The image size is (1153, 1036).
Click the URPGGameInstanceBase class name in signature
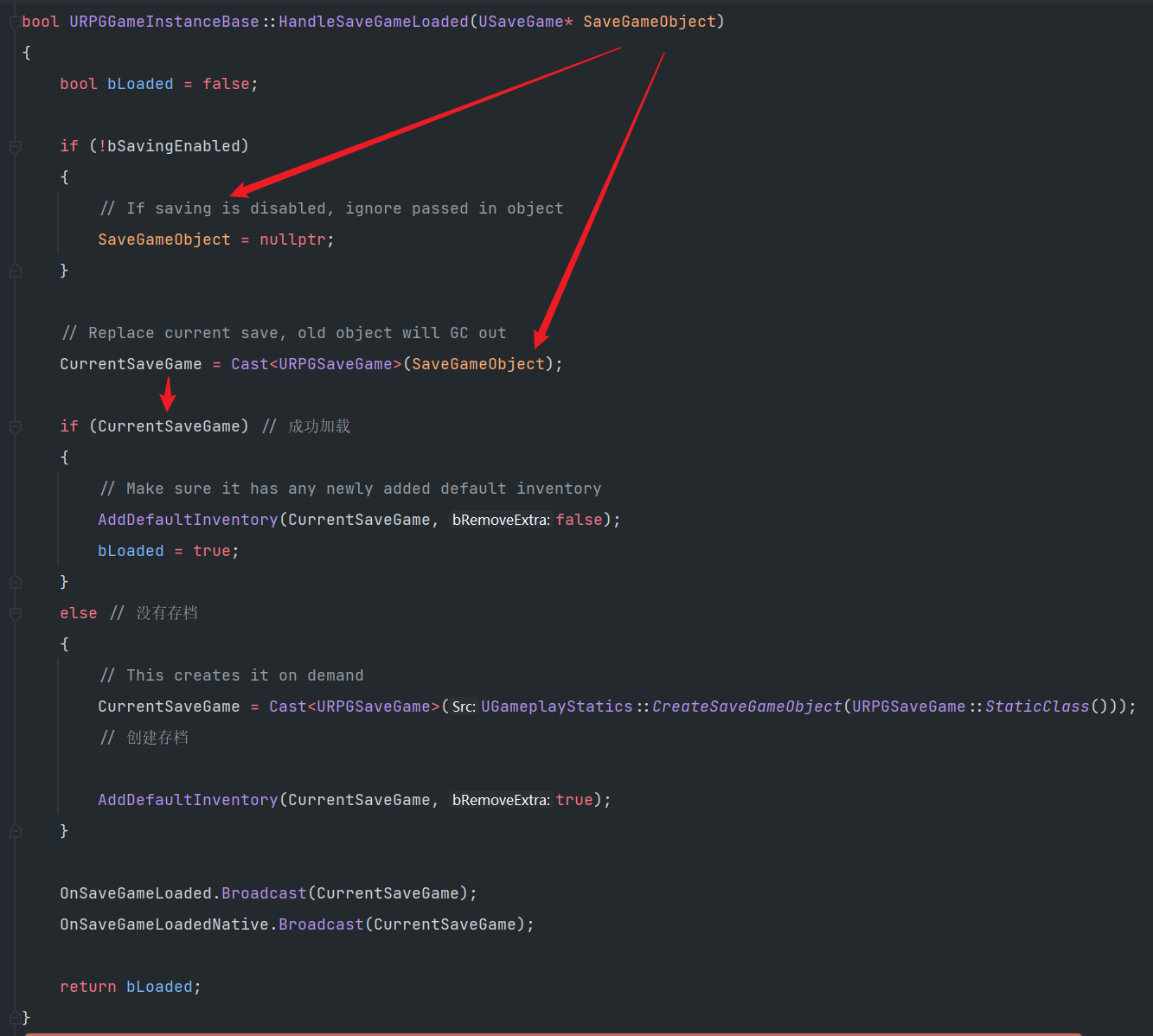(x=164, y=22)
